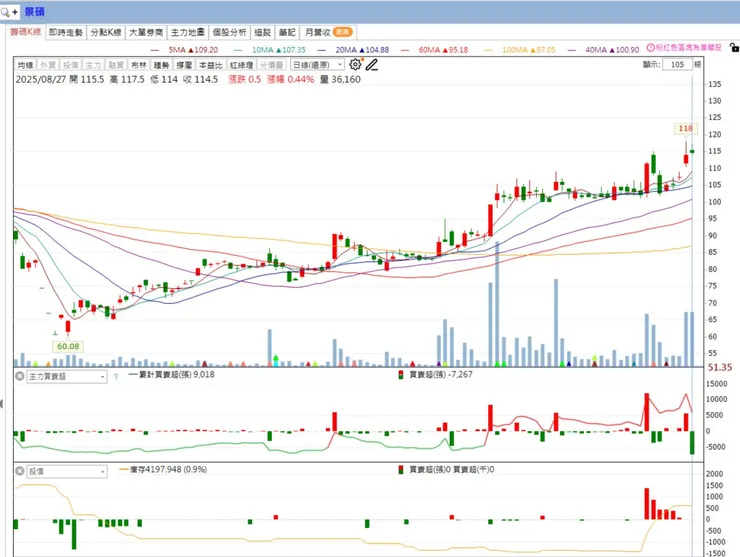Click the magnifier search icon beside 景碩
Viewport: 740px width, 557px height.
[x=5, y=12]
